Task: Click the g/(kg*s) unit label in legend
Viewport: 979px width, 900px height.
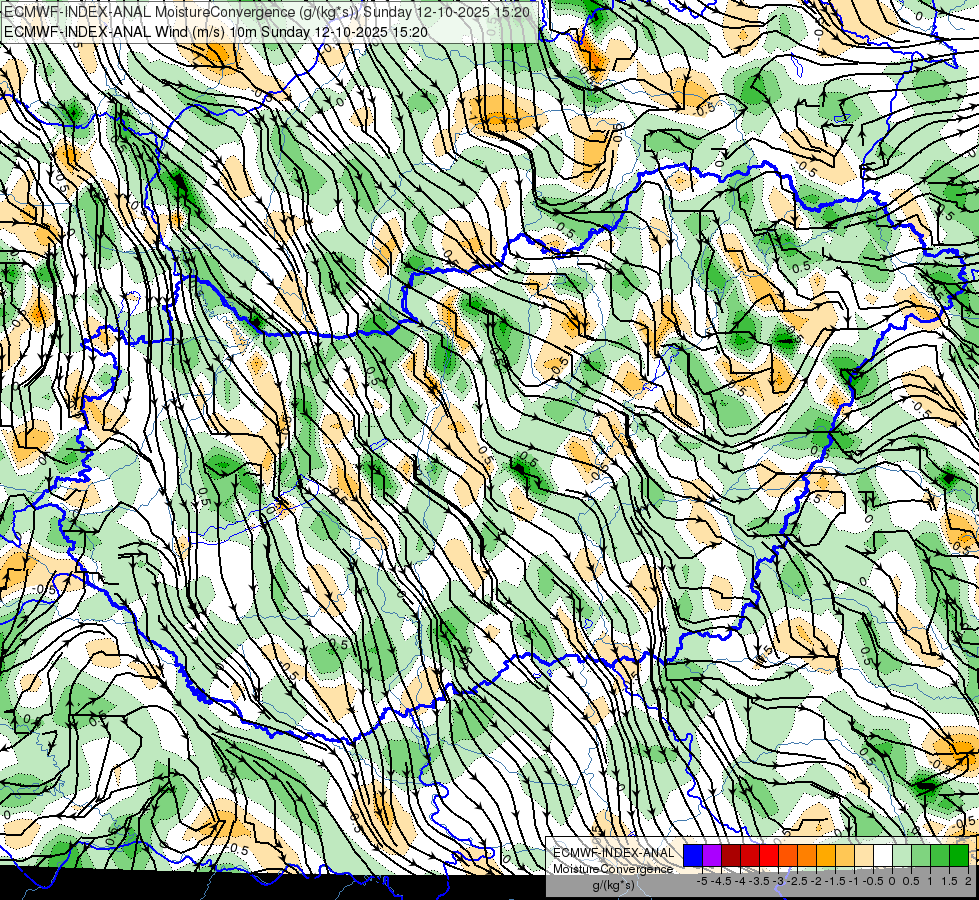Action: click(x=613, y=885)
